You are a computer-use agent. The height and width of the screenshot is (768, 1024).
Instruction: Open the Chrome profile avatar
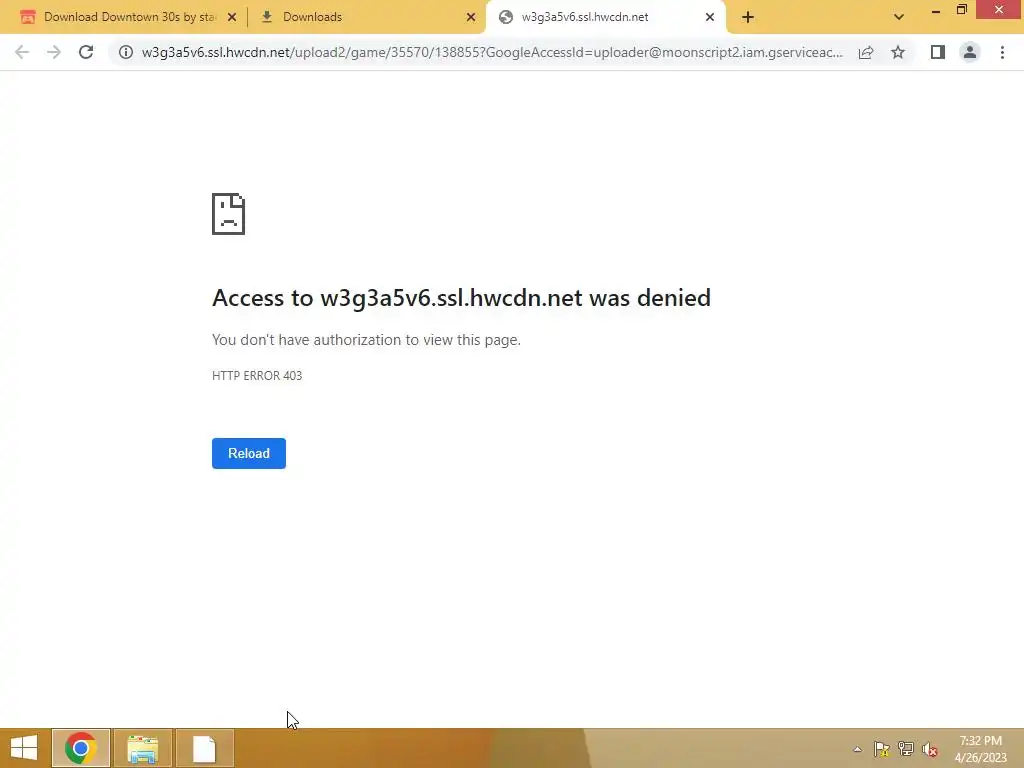point(970,52)
